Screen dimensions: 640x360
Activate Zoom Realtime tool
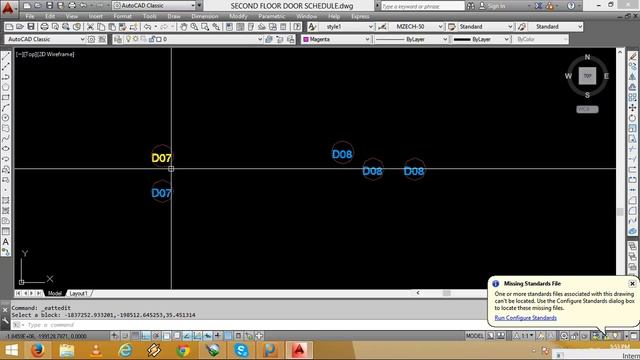(x=194, y=27)
